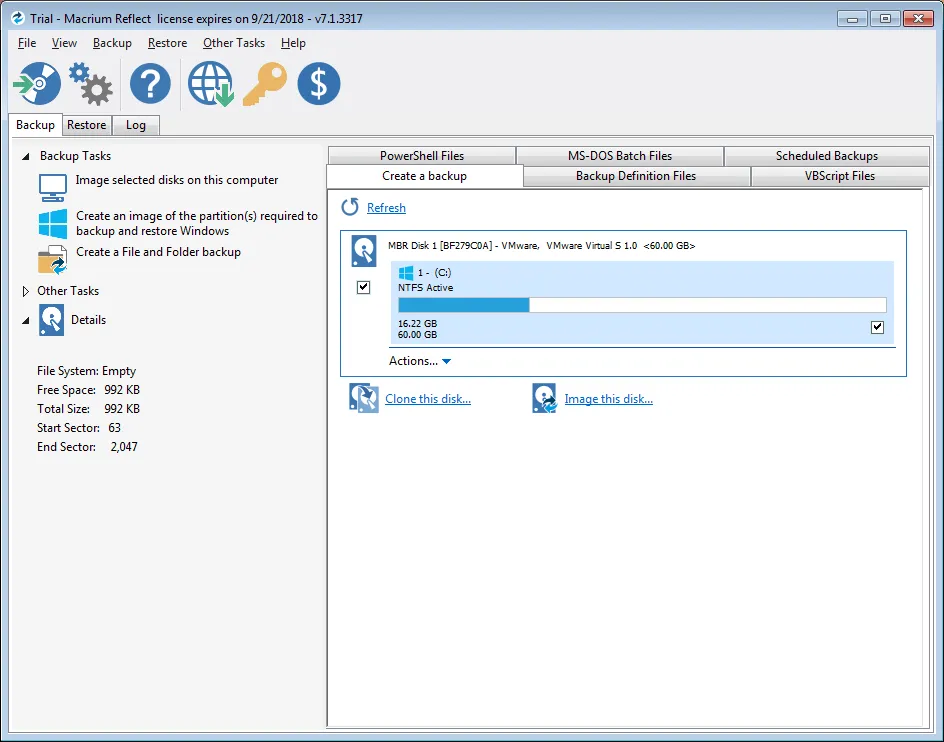The width and height of the screenshot is (944, 742).
Task: Click the Details disk icon in sidebar
Action: (x=52, y=320)
